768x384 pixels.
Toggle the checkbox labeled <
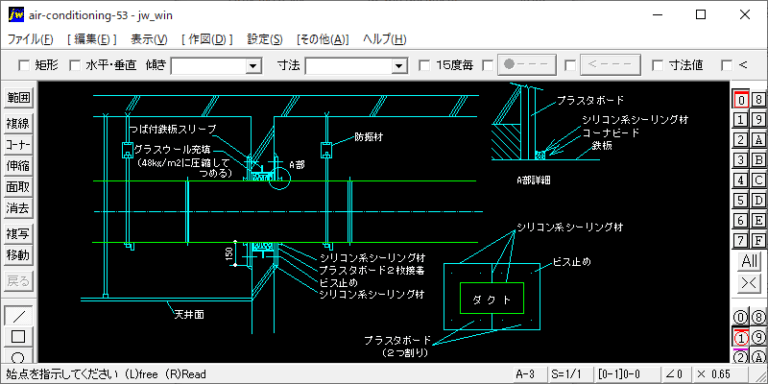pyautogui.click(x=727, y=65)
